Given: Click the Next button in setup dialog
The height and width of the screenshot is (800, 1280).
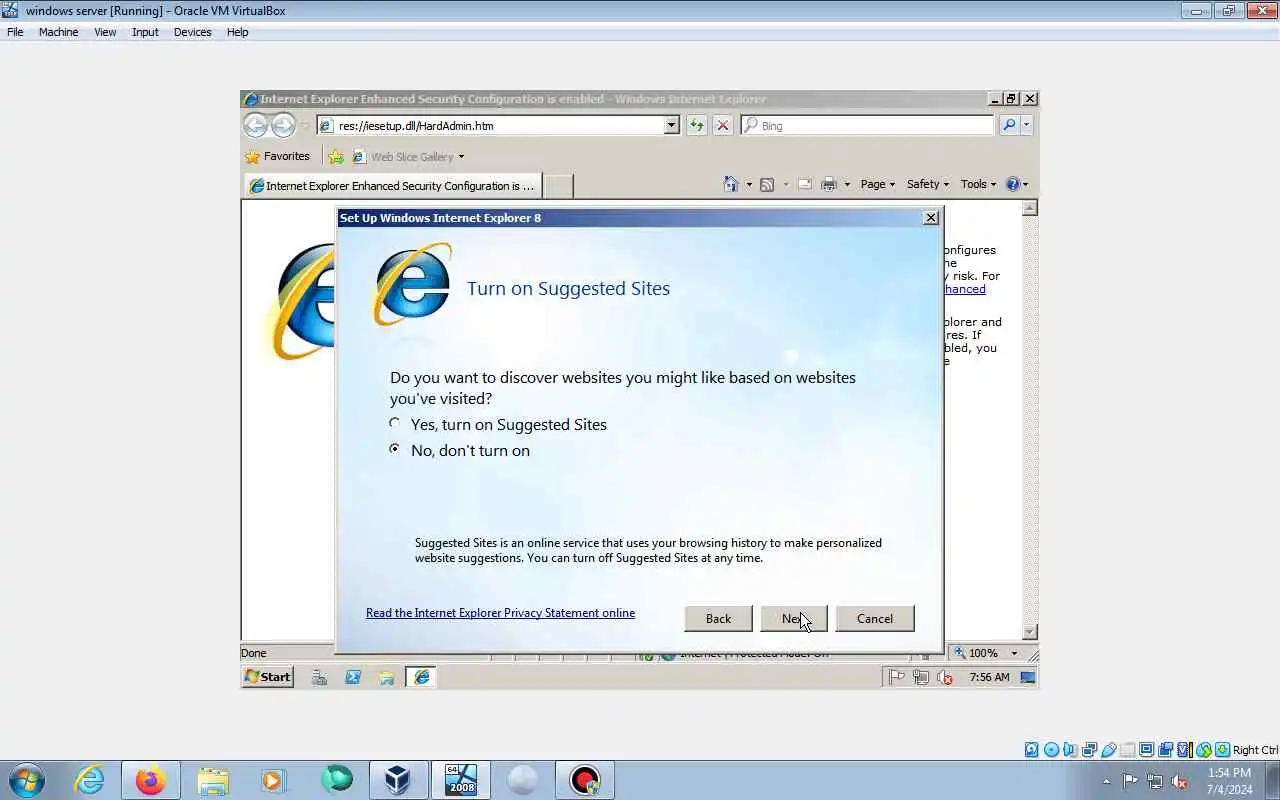Looking at the screenshot, I should click(x=793, y=618).
